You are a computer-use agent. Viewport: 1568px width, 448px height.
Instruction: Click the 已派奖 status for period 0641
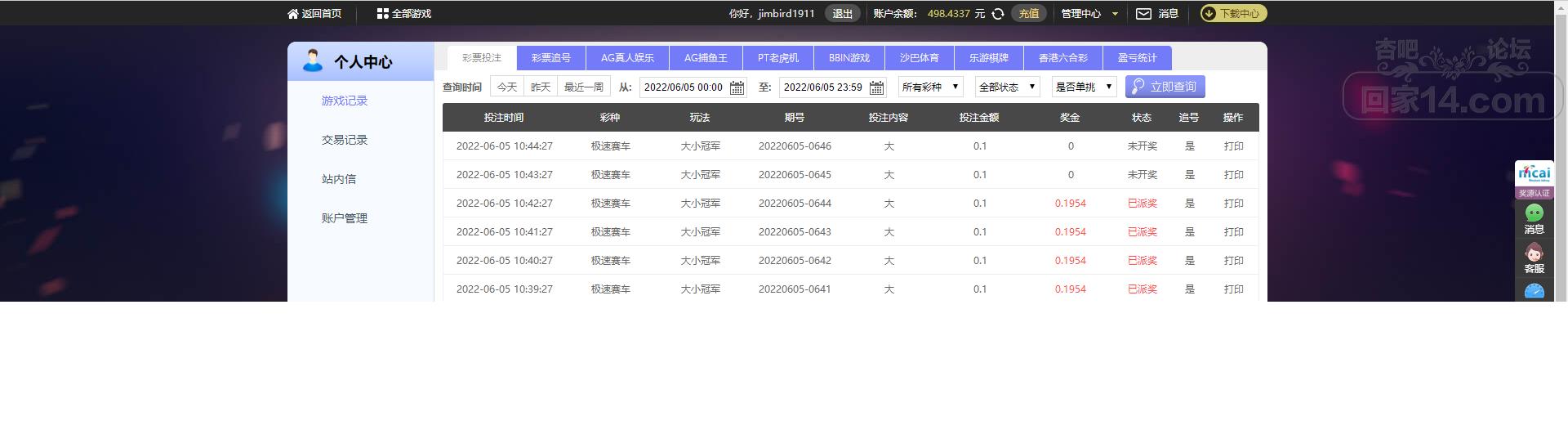click(1143, 289)
